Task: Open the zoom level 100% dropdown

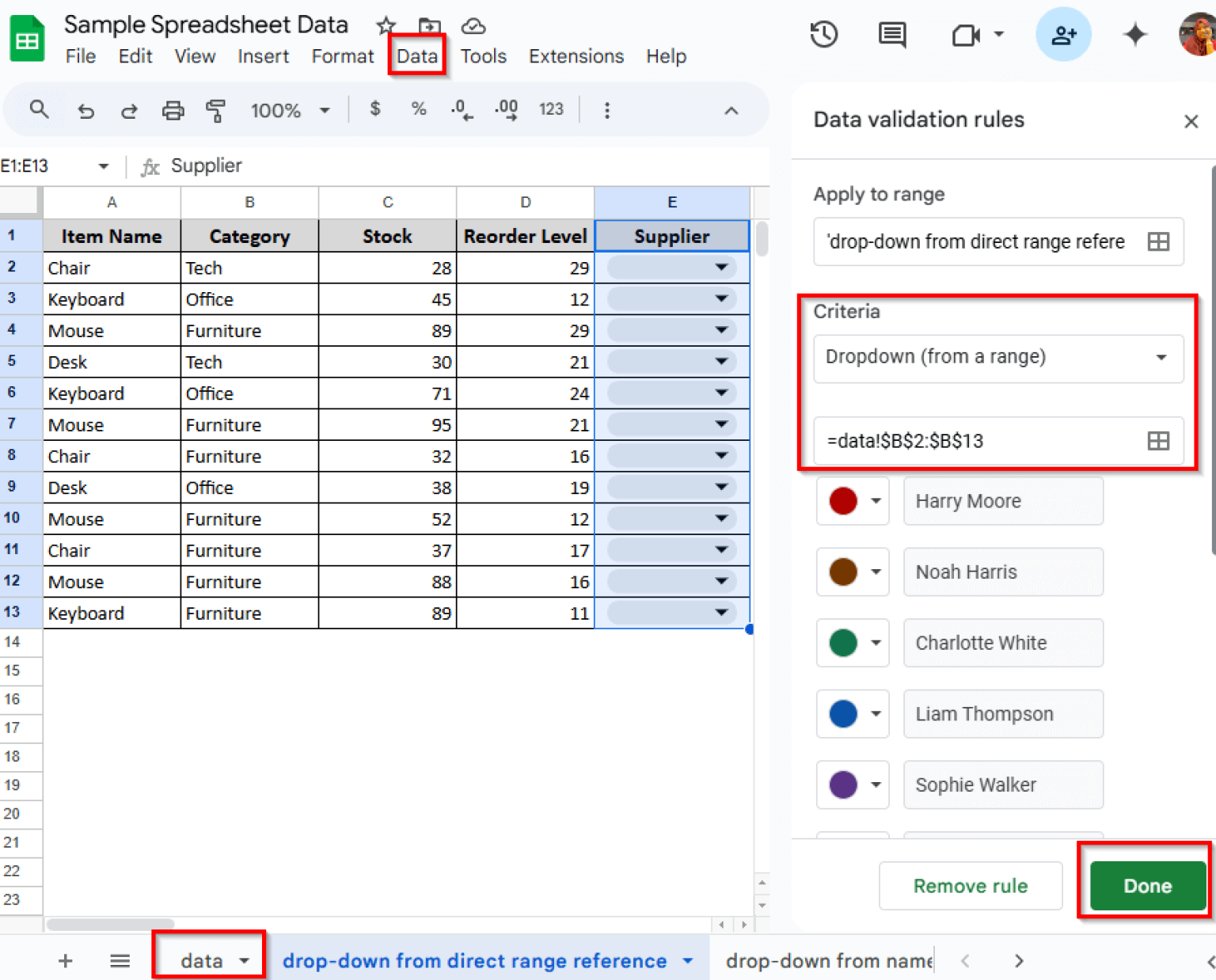Action: [291, 110]
